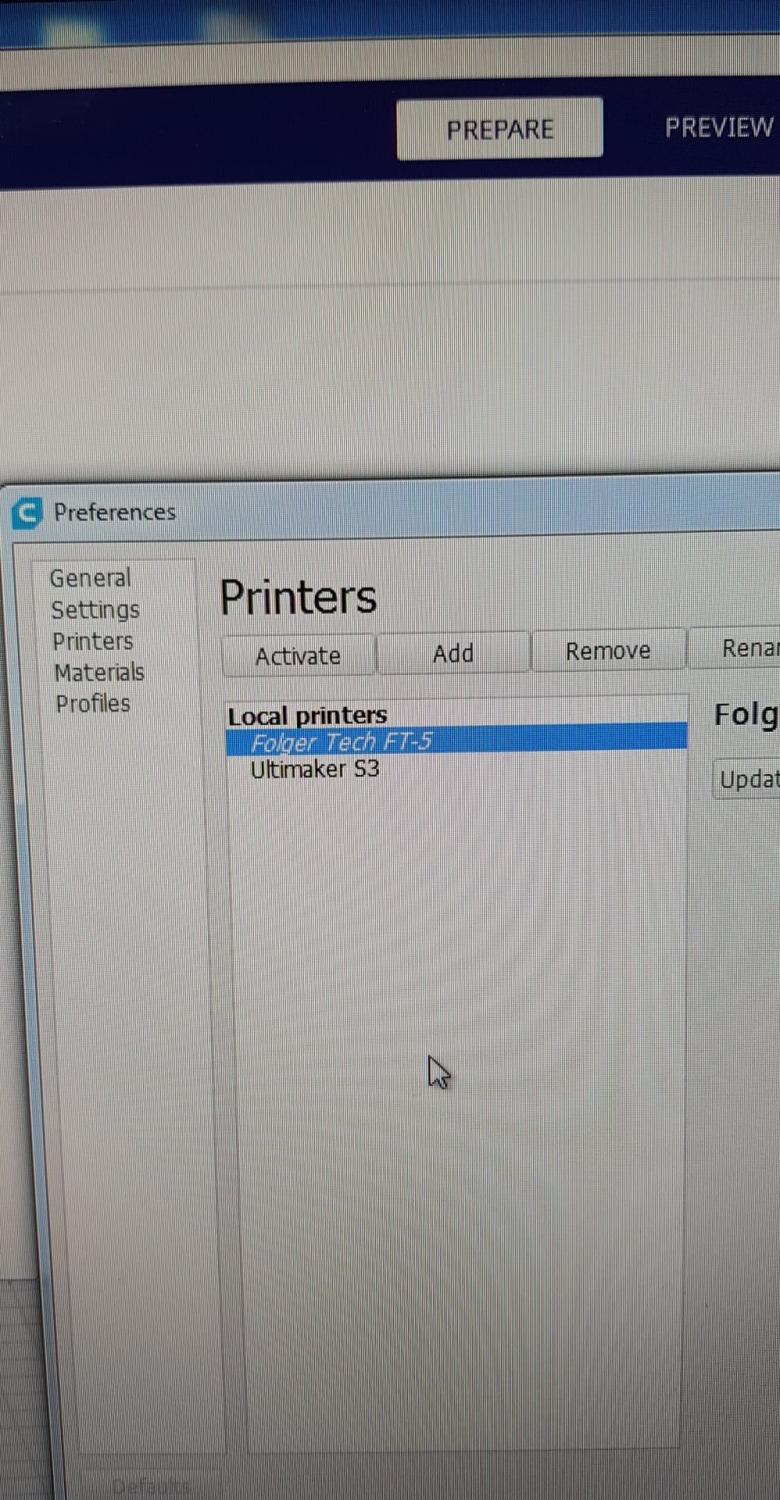This screenshot has height=1500, width=780.
Task: Open the Settings preferences page
Action: [x=95, y=609]
